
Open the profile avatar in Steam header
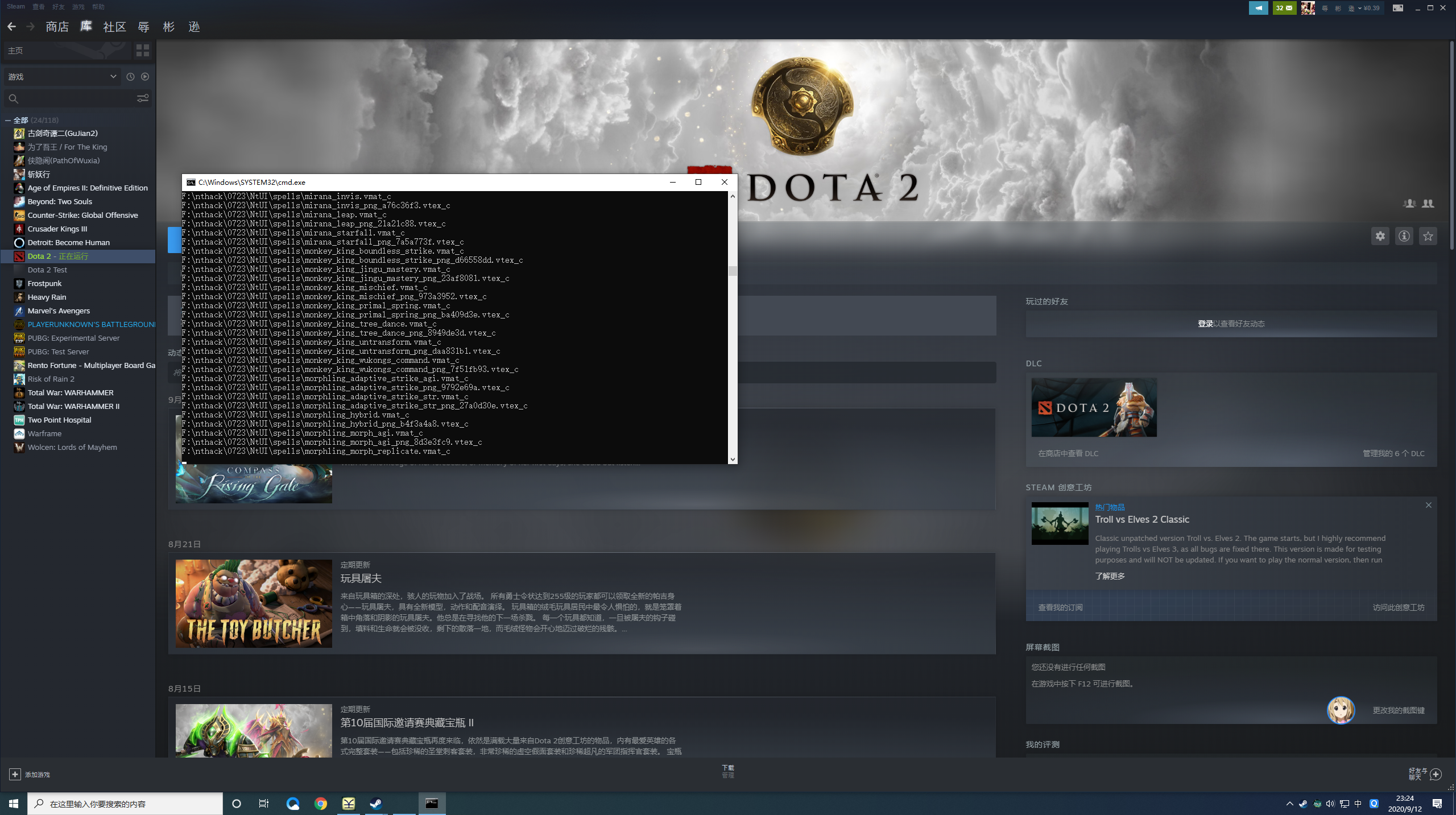point(1308,8)
